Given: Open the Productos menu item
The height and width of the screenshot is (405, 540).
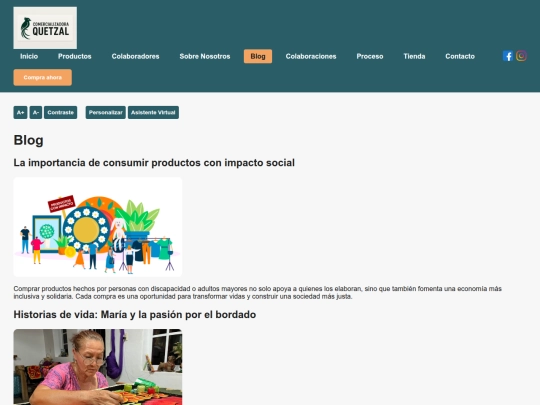Looking at the screenshot, I should 75,56.
